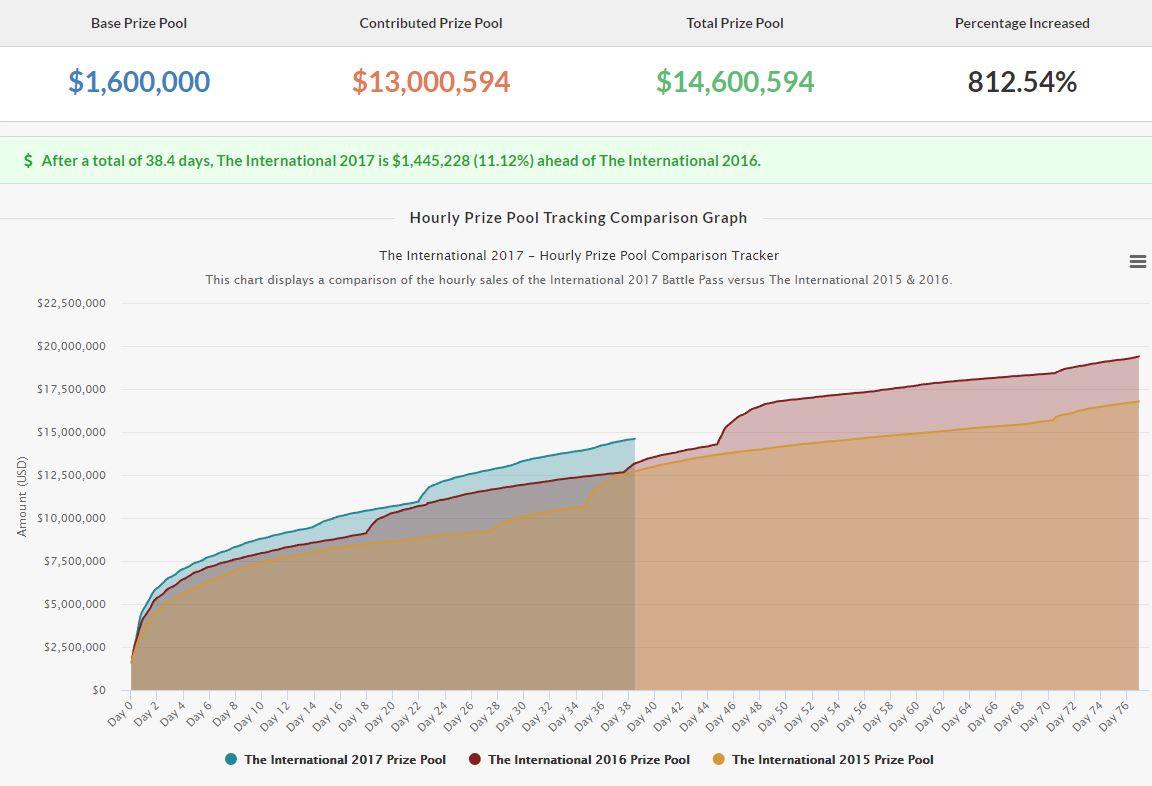Toggle The International 2015 Prize Pool series

pyautogui.click(x=832, y=760)
